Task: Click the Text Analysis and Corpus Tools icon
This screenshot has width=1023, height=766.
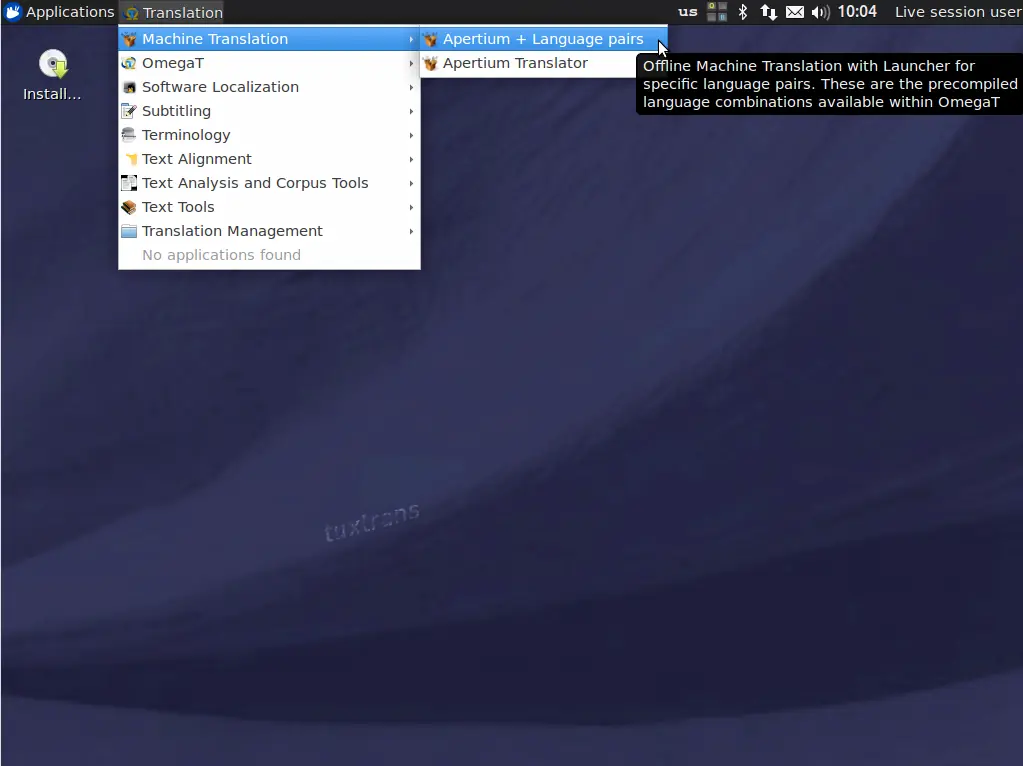Action: tap(129, 183)
